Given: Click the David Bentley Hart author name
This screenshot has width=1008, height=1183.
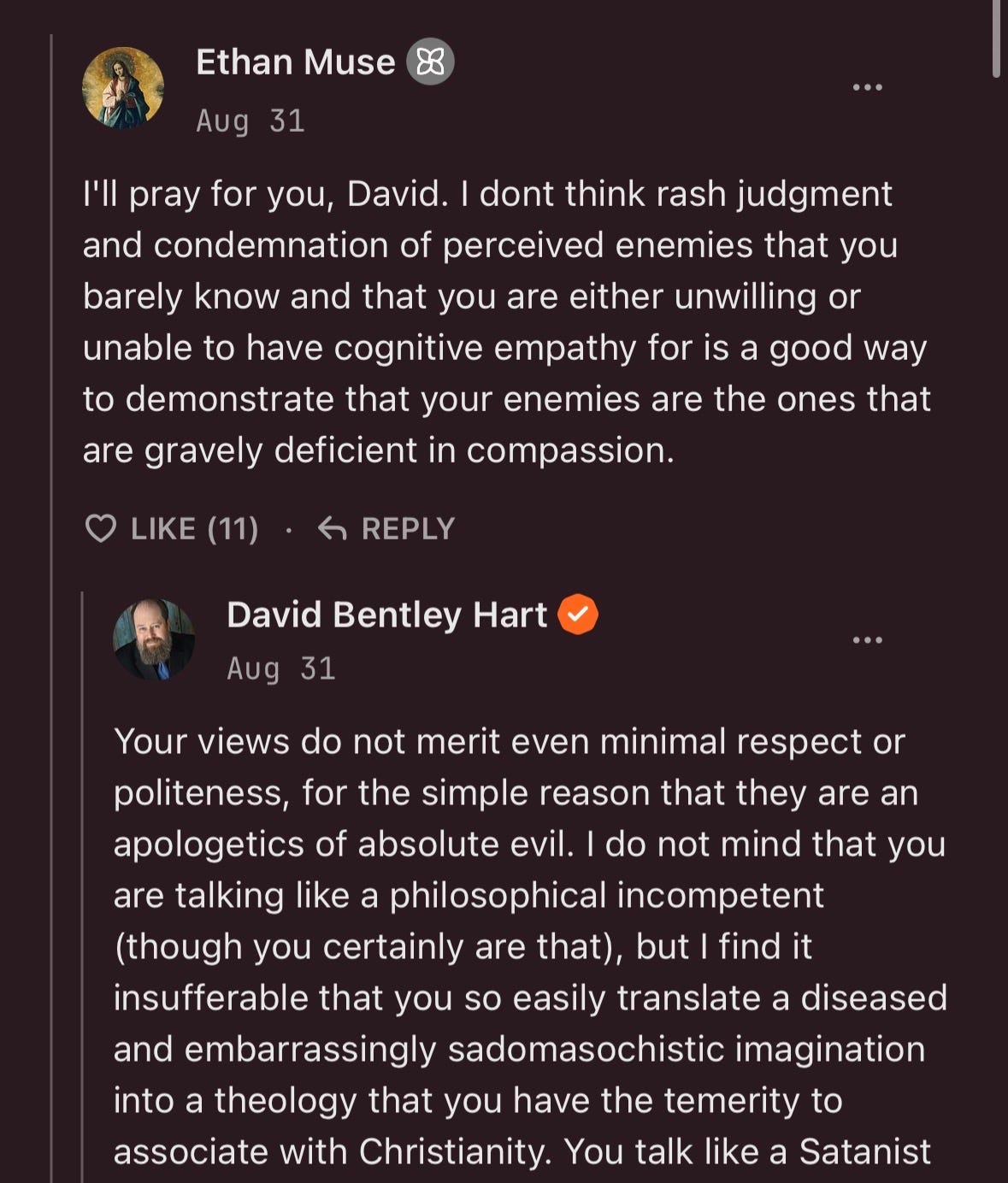Looking at the screenshot, I should pyautogui.click(x=387, y=615).
